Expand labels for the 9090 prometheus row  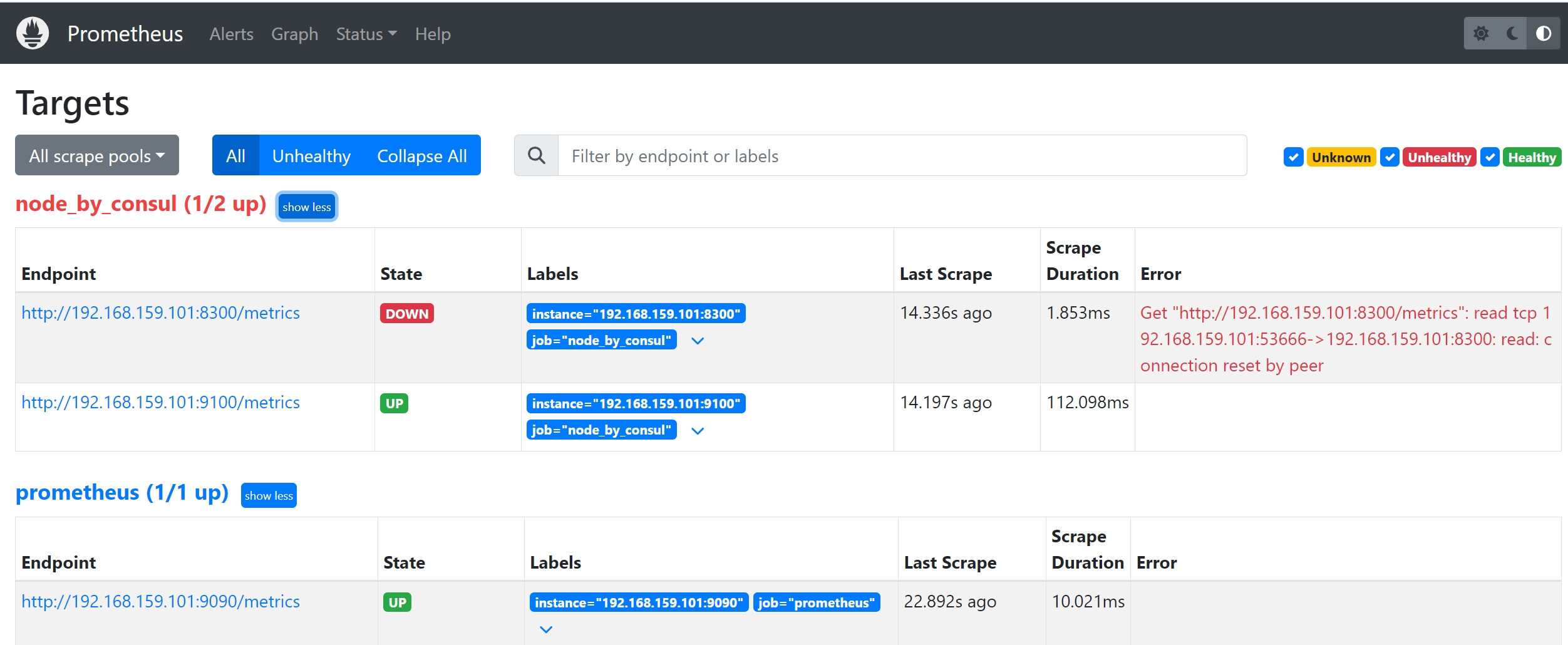coord(546,629)
